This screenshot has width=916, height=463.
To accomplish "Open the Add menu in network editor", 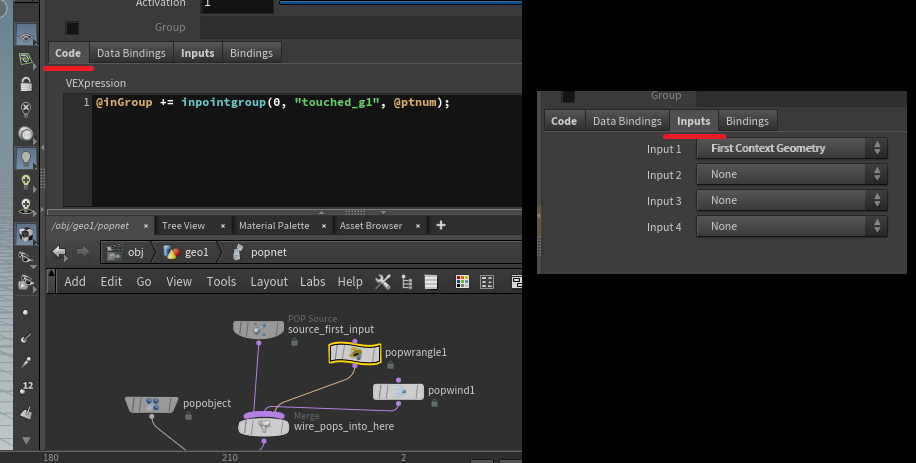I will [75, 281].
